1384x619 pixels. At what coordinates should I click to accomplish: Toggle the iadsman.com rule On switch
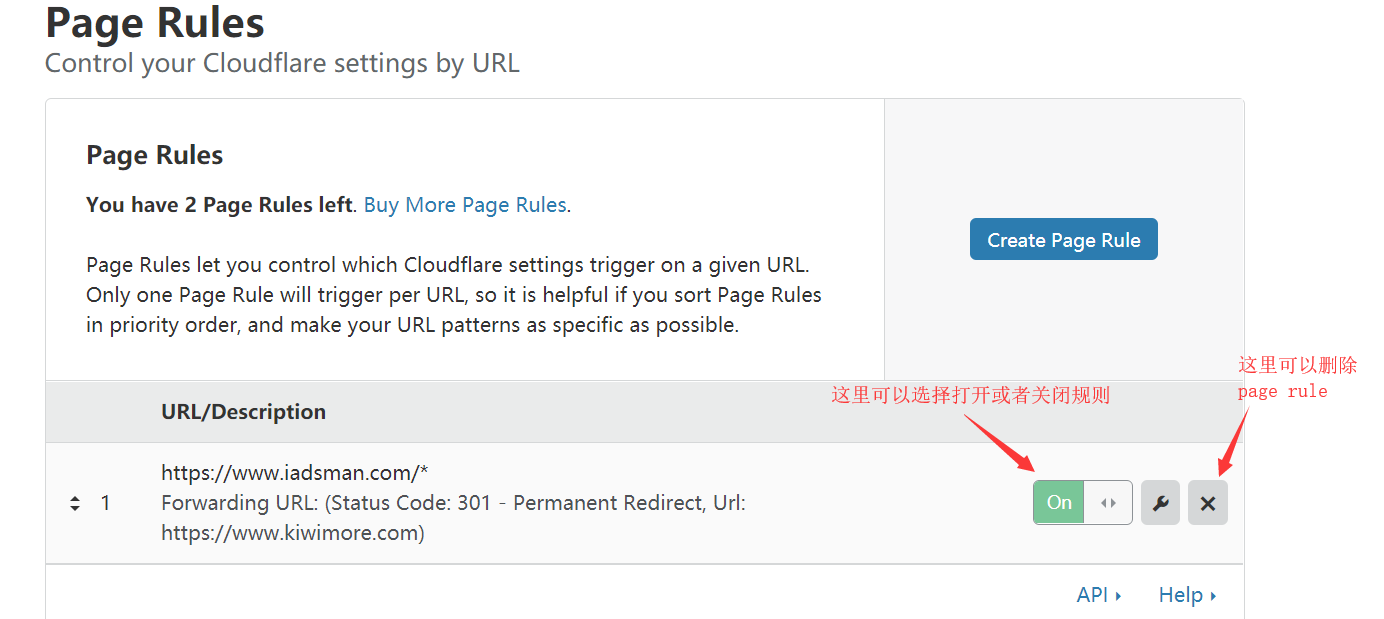(1082, 502)
